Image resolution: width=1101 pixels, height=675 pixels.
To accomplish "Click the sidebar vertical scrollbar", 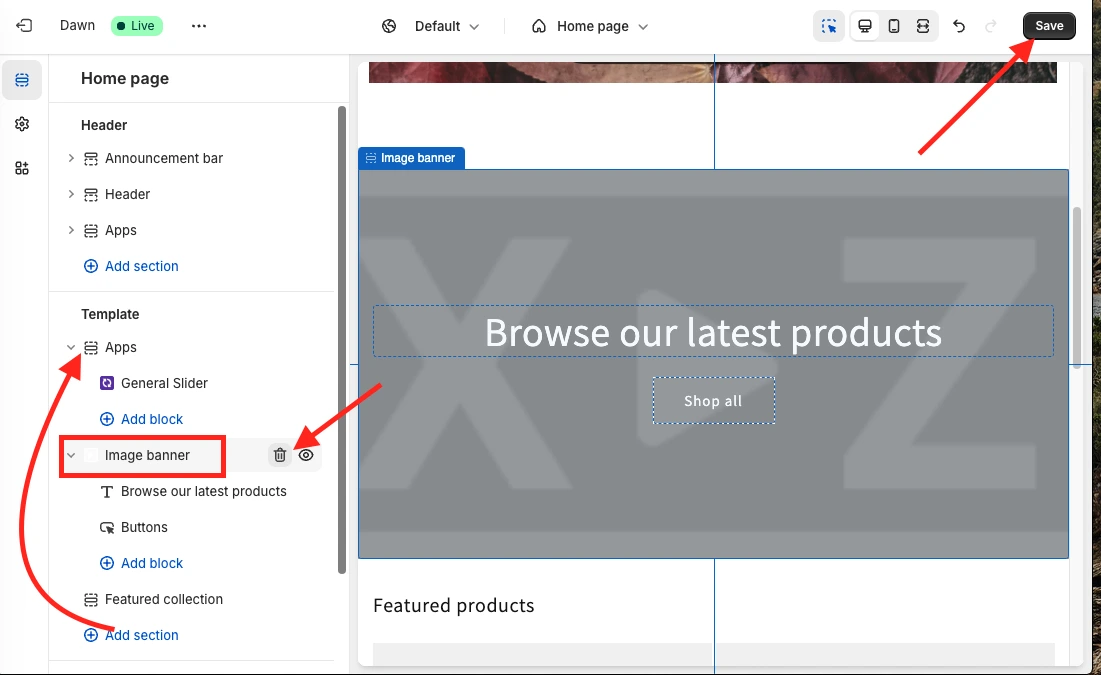I will (x=342, y=339).
